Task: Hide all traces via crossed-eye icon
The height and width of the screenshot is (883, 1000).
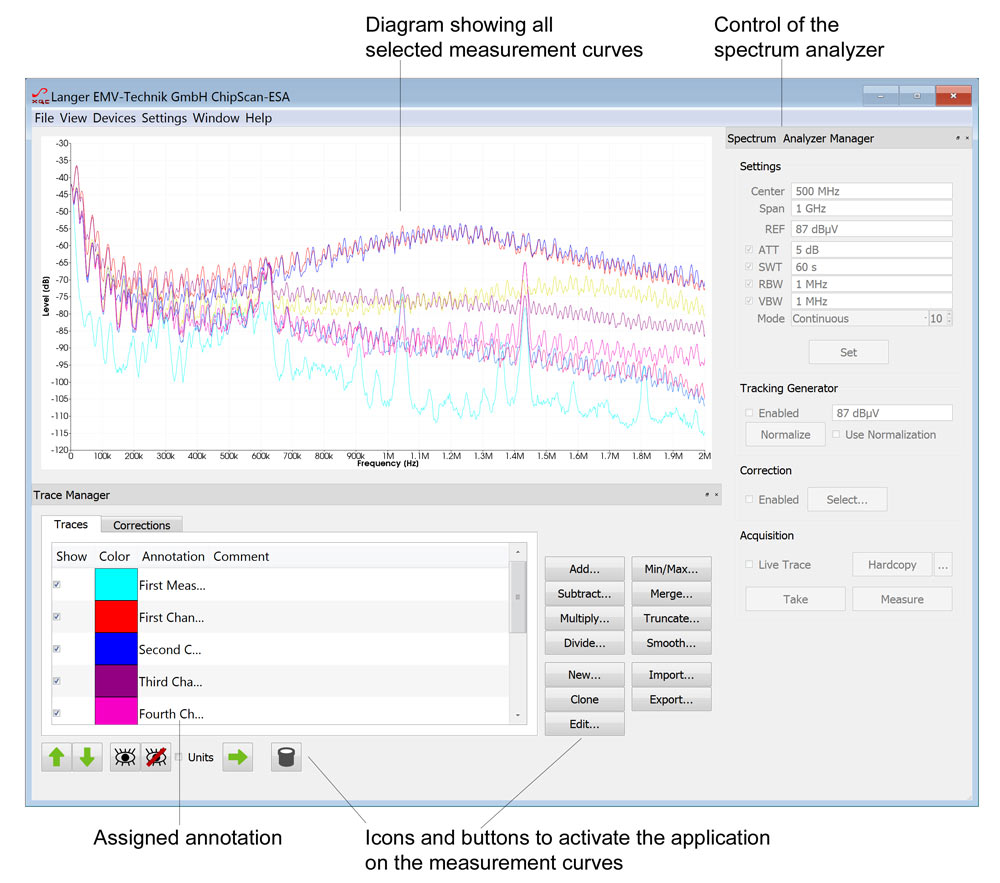Action: tap(156, 757)
